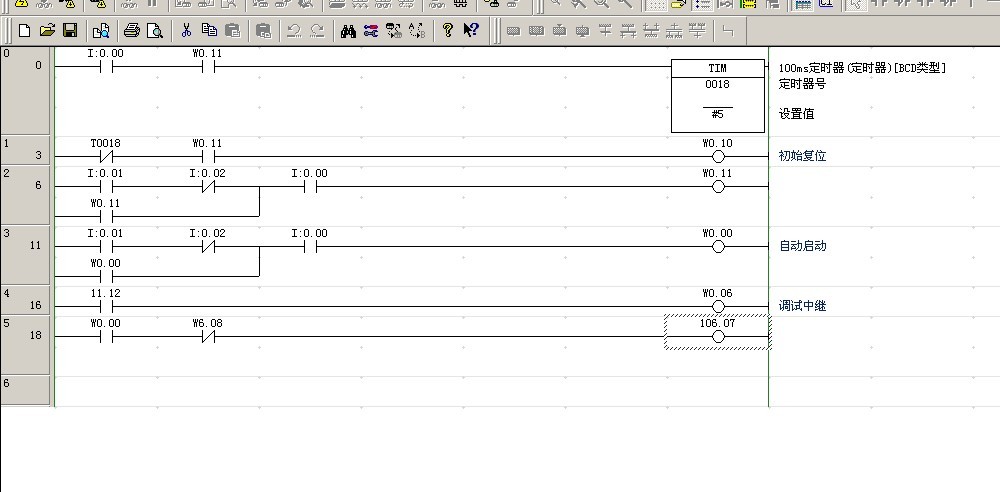Select the 11.12 contact in rung 4
Screen dimensions: 1000x492
pyautogui.click(x=106, y=306)
